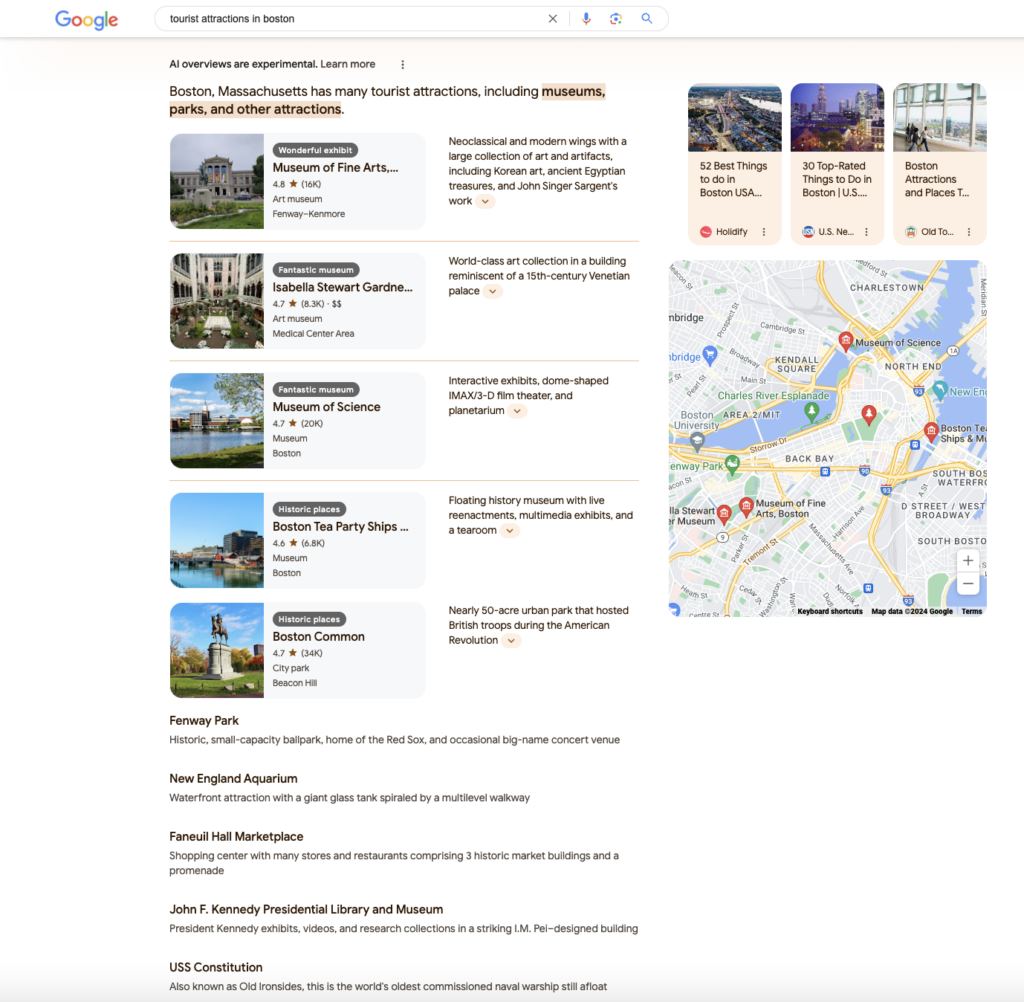
Task: Click the Historic places tag on Boston Common
Action: point(309,619)
